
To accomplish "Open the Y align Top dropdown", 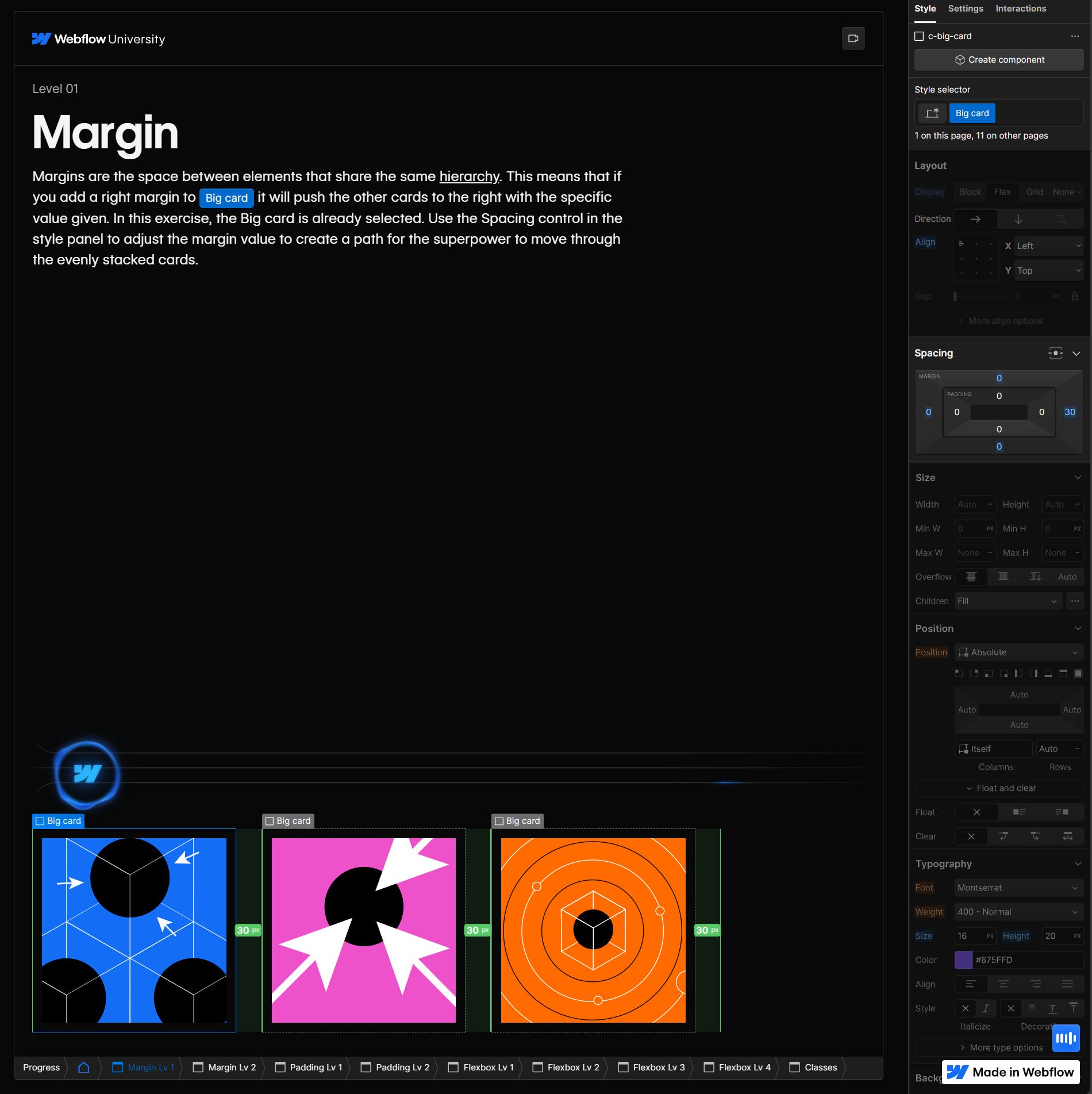I will [x=1048, y=271].
